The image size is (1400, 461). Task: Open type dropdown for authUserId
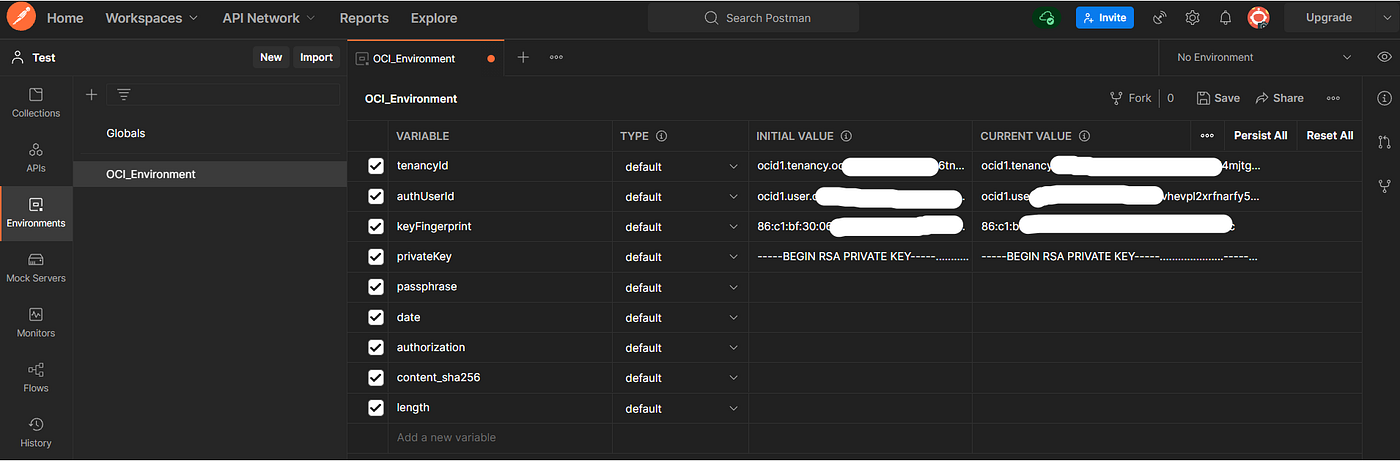pos(681,196)
